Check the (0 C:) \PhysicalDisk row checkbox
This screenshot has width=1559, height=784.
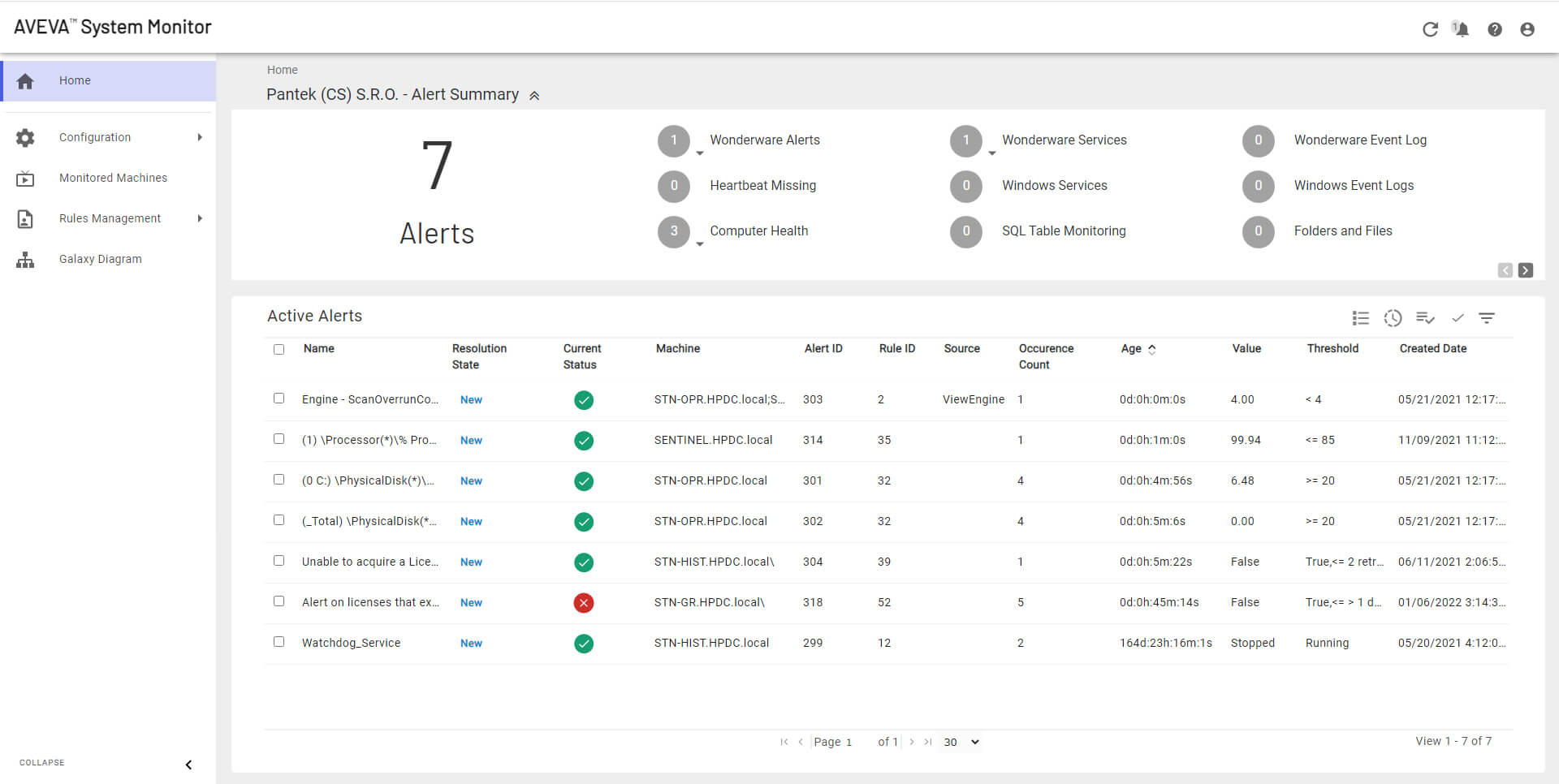[279, 480]
